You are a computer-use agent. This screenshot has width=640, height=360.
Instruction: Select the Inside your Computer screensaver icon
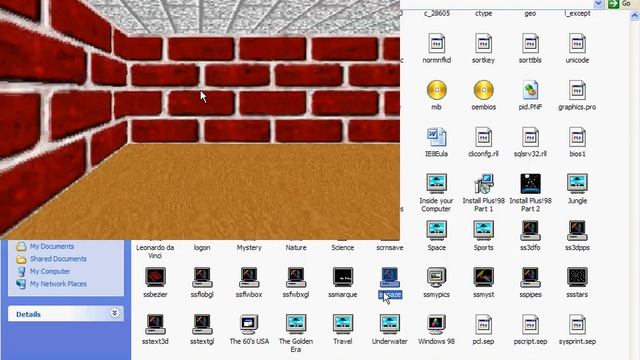[436, 184]
